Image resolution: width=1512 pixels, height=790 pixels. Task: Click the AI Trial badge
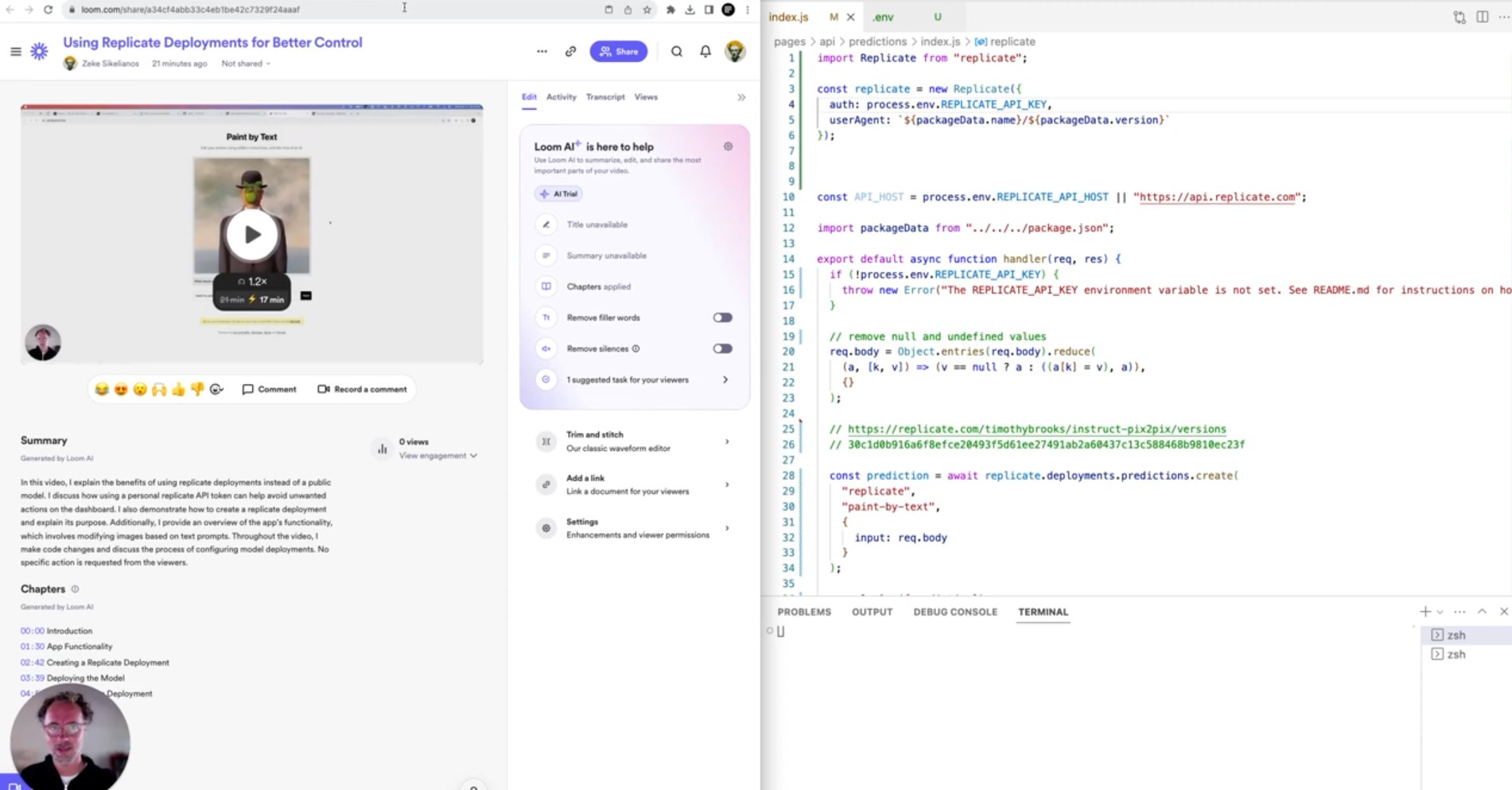[x=559, y=193]
